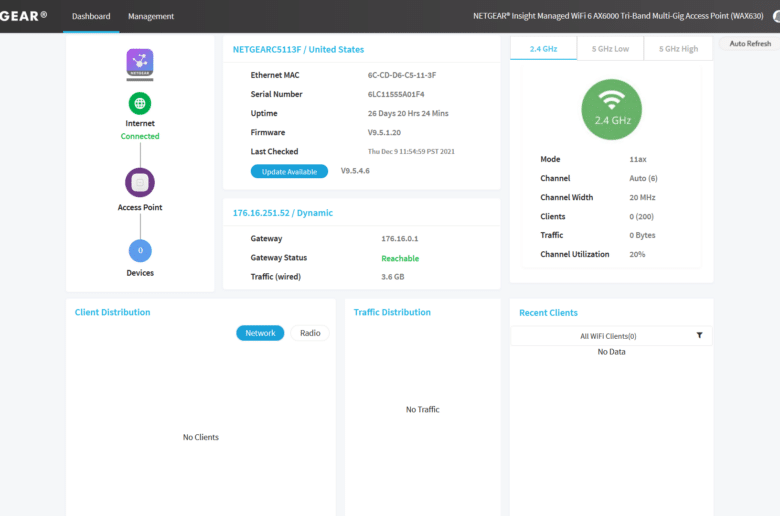
Task: Switch to the 2.4 GHz radio tab
Action: click(543, 49)
